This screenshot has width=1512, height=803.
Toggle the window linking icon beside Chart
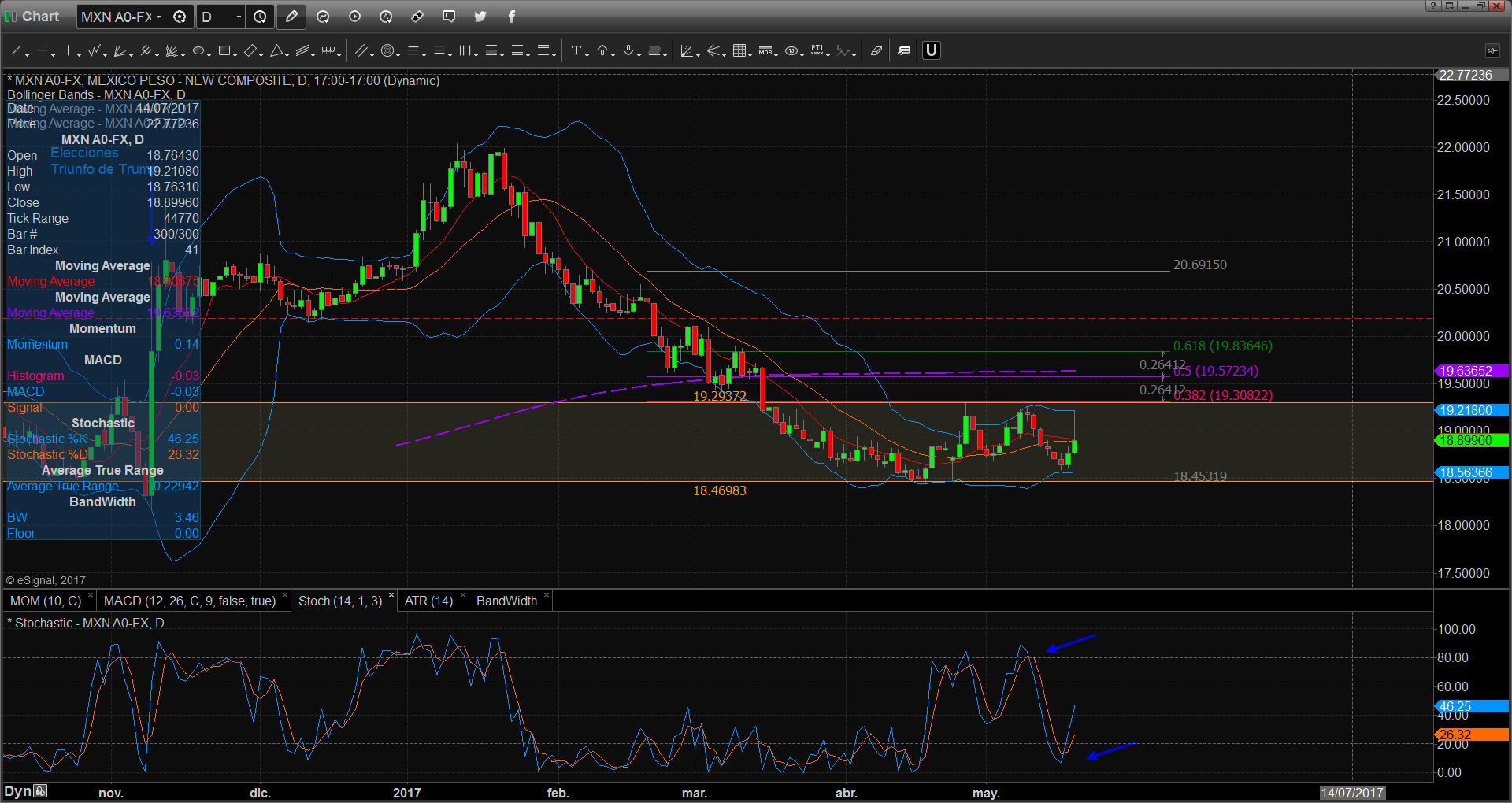pyautogui.click(x=10, y=17)
